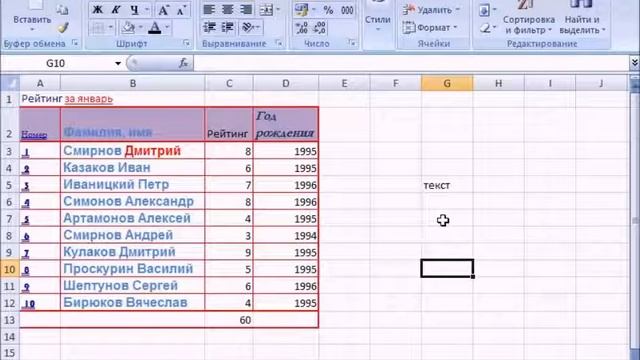Align text right

click(x=246, y=10)
